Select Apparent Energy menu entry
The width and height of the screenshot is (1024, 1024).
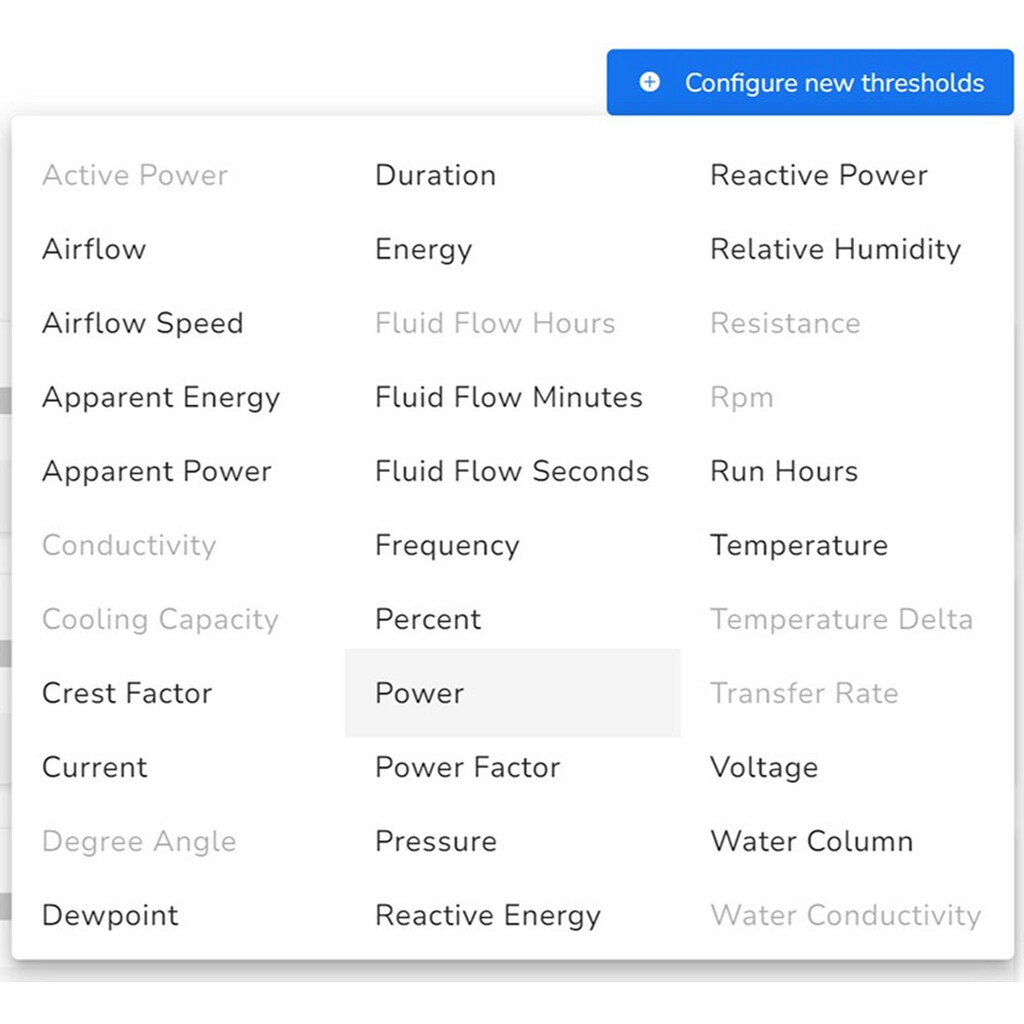click(161, 398)
